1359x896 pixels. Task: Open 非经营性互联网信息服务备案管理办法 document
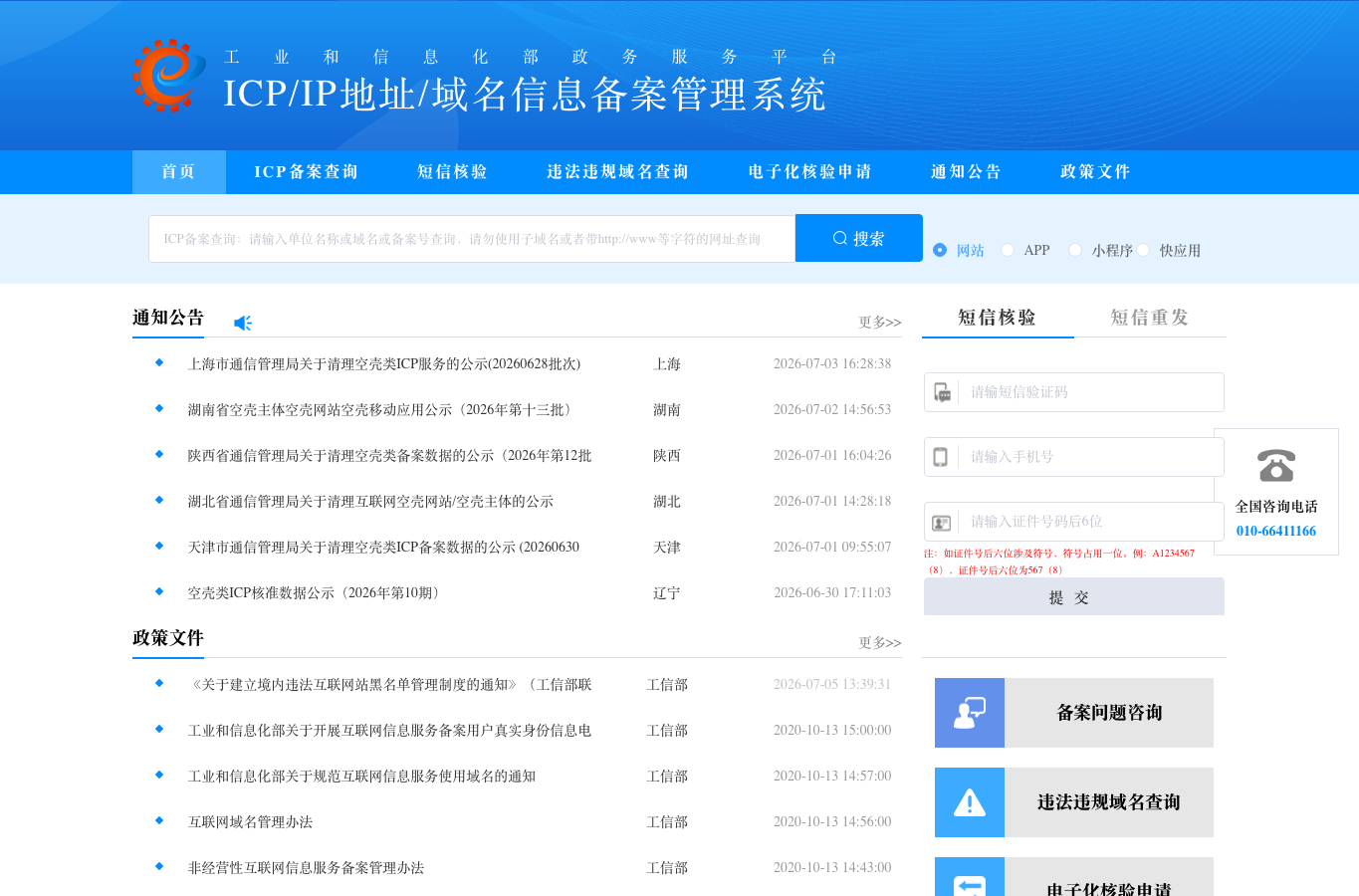[x=307, y=868]
